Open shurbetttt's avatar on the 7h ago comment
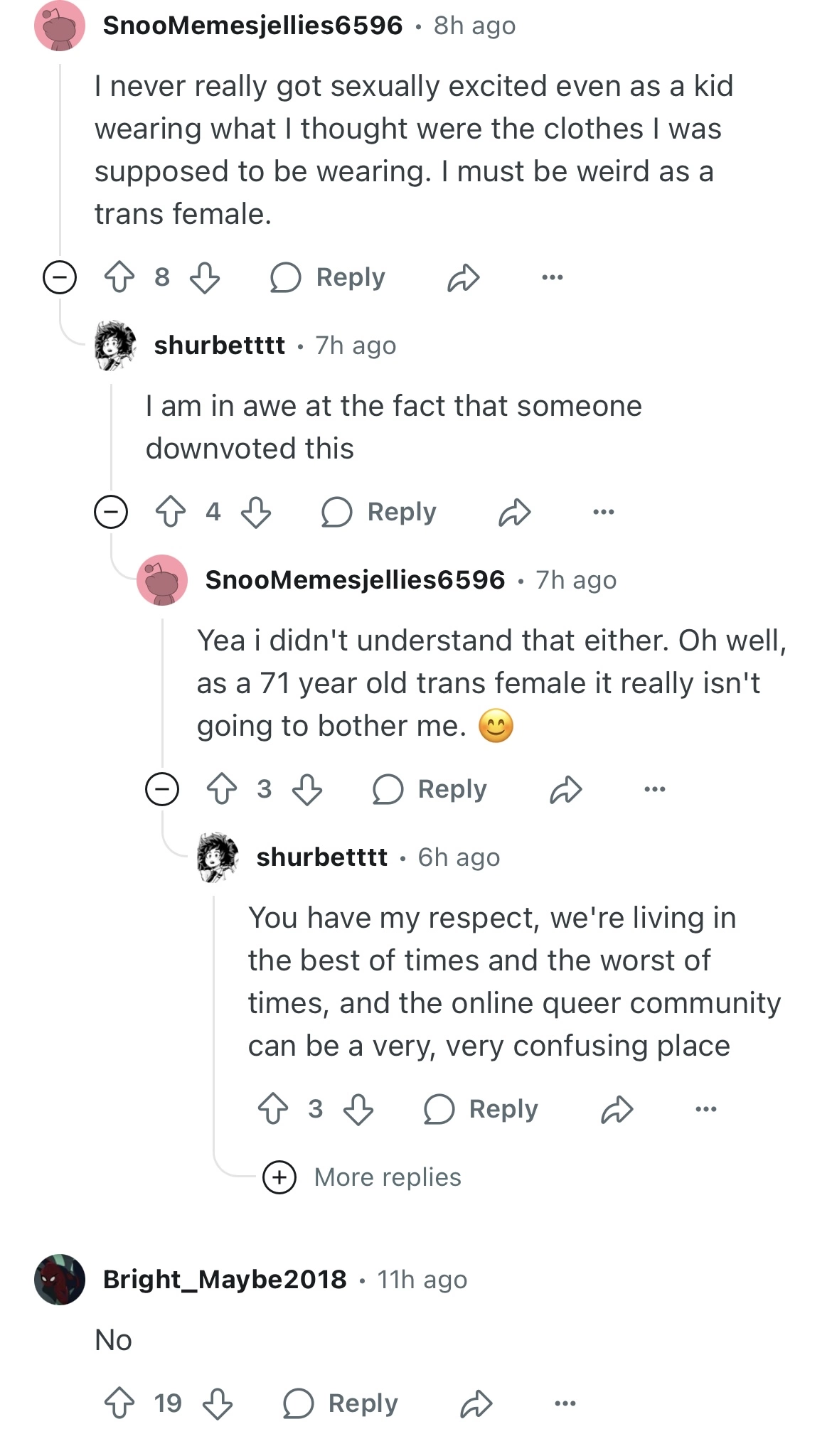Image resolution: width=832 pixels, height=1456 pixels. pos(114,346)
